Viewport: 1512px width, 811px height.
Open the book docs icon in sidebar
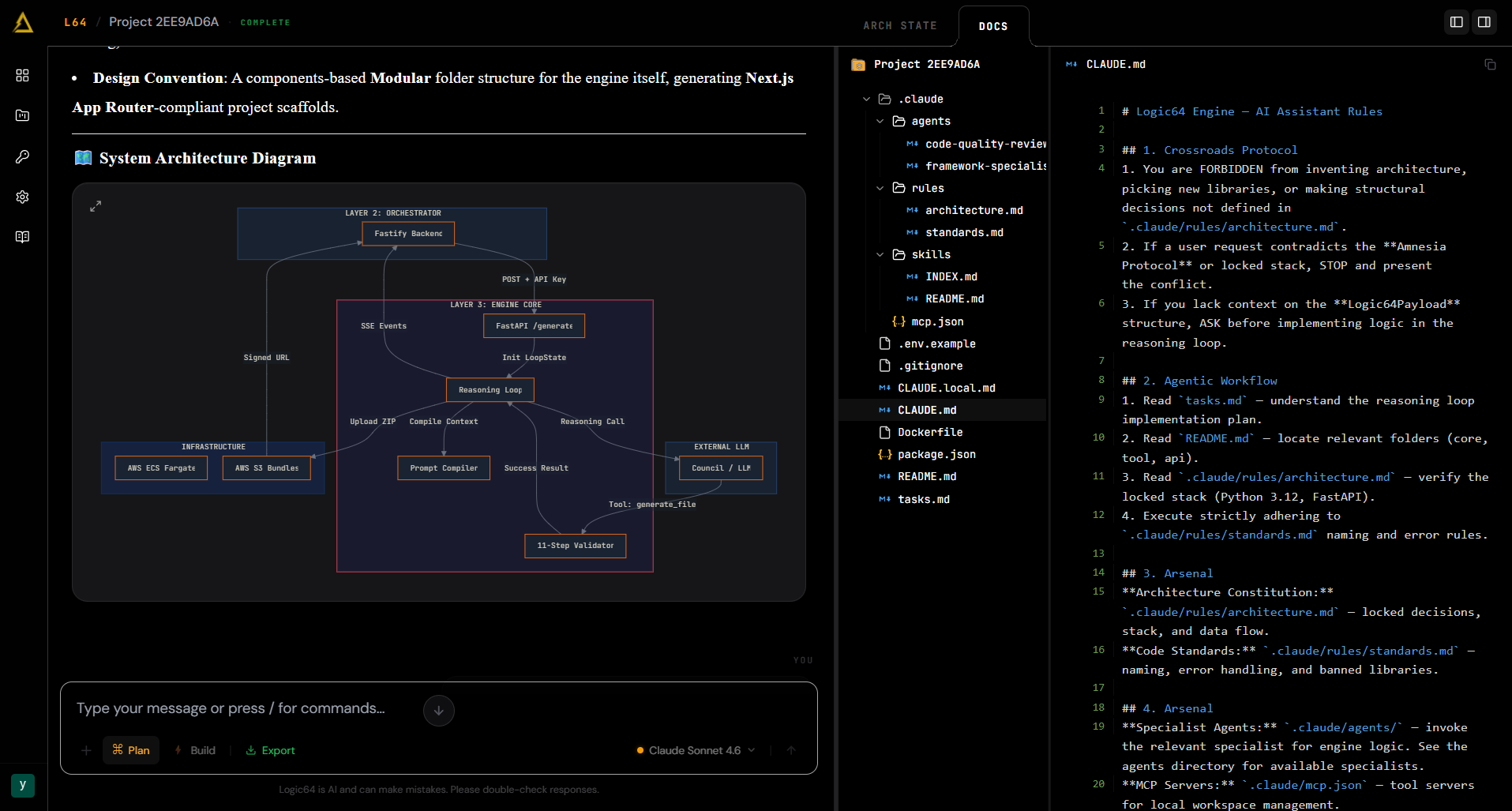[x=22, y=237]
